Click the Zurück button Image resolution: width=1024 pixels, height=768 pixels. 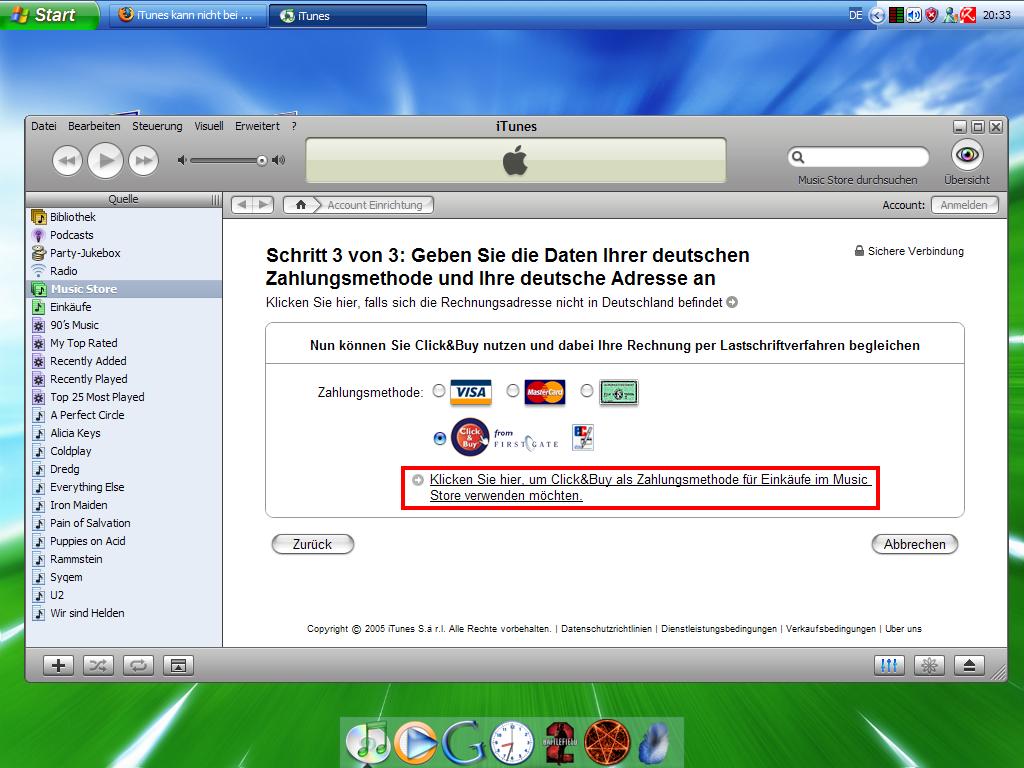pos(313,544)
